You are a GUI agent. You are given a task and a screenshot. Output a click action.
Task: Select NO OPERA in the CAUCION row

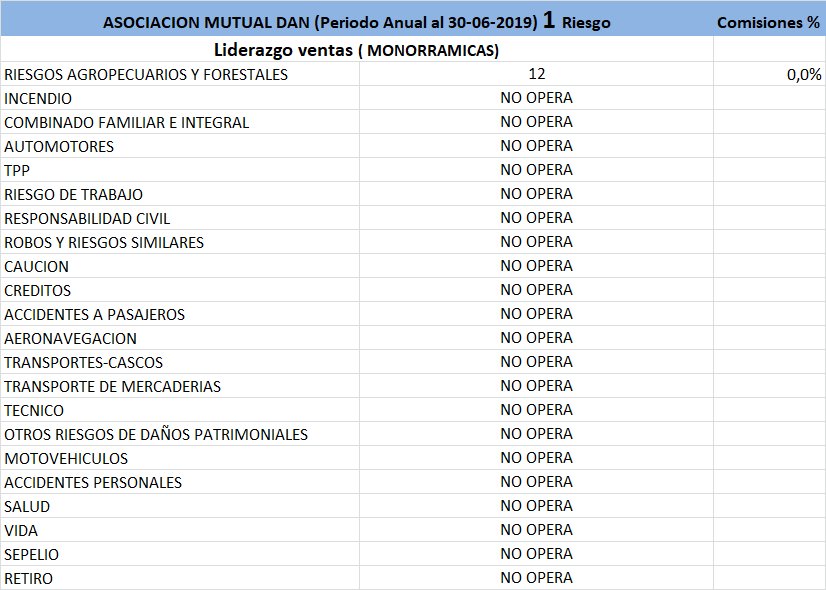pyautogui.click(x=536, y=266)
